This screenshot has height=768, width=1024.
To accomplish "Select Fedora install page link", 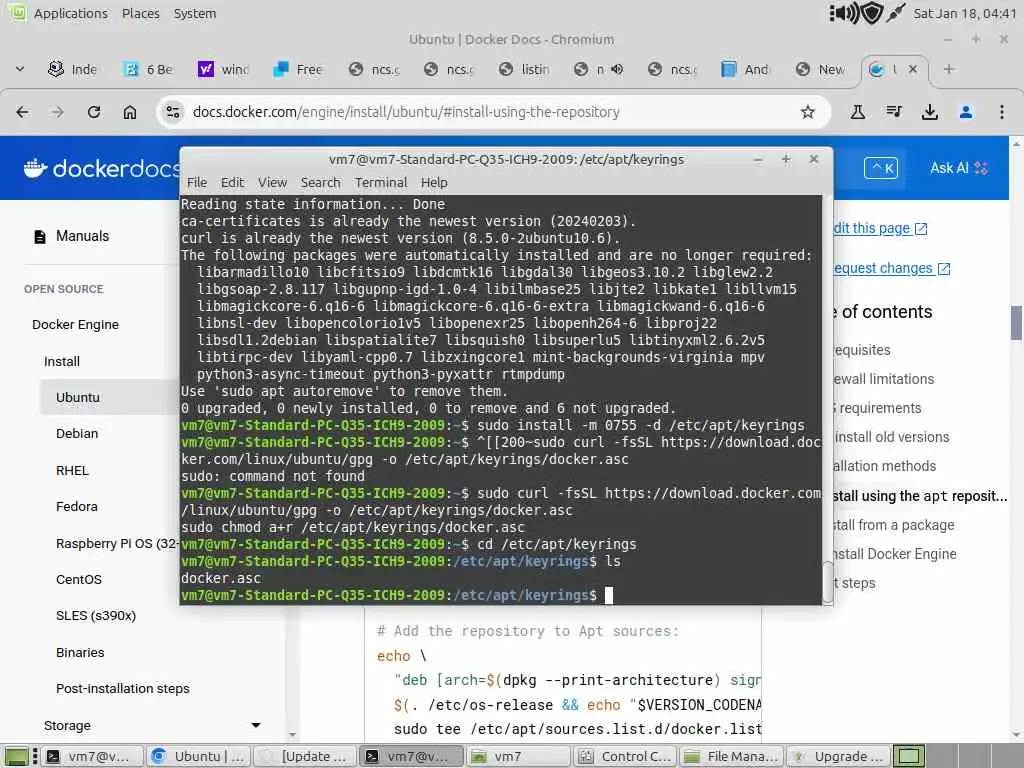I will click(76, 507).
